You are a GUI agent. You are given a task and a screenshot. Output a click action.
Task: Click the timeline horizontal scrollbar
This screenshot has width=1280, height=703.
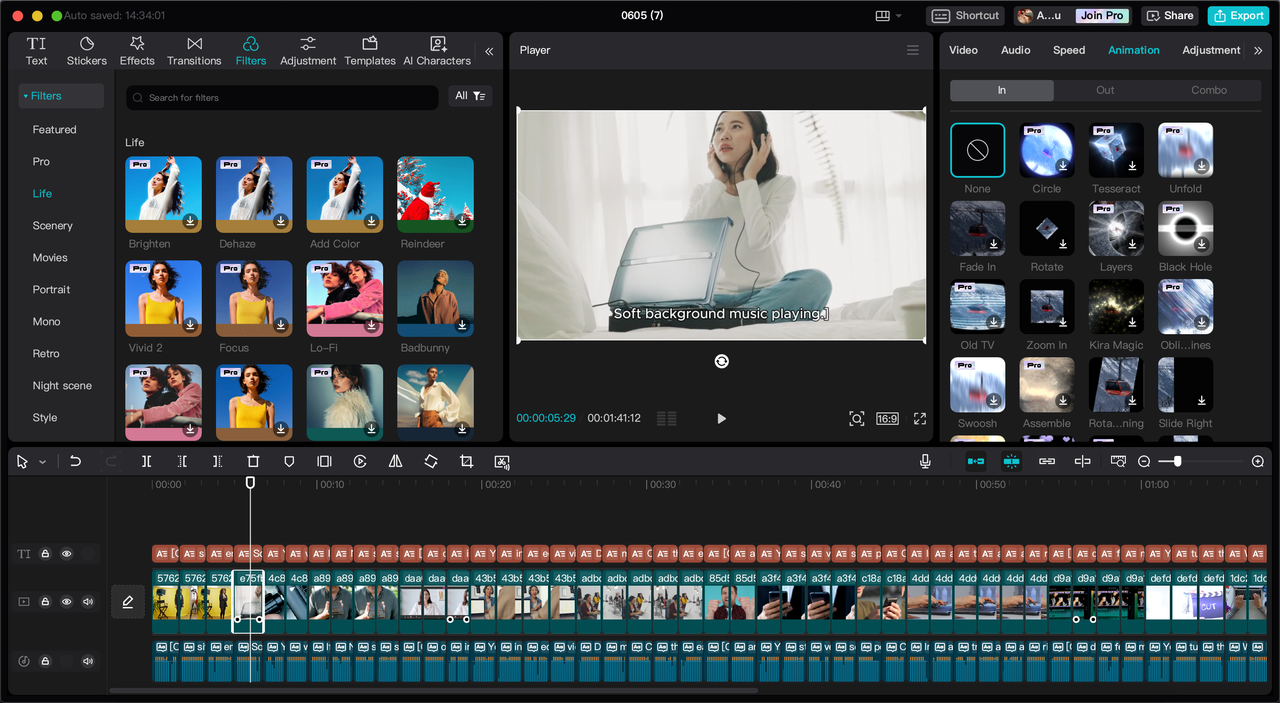coord(433,690)
